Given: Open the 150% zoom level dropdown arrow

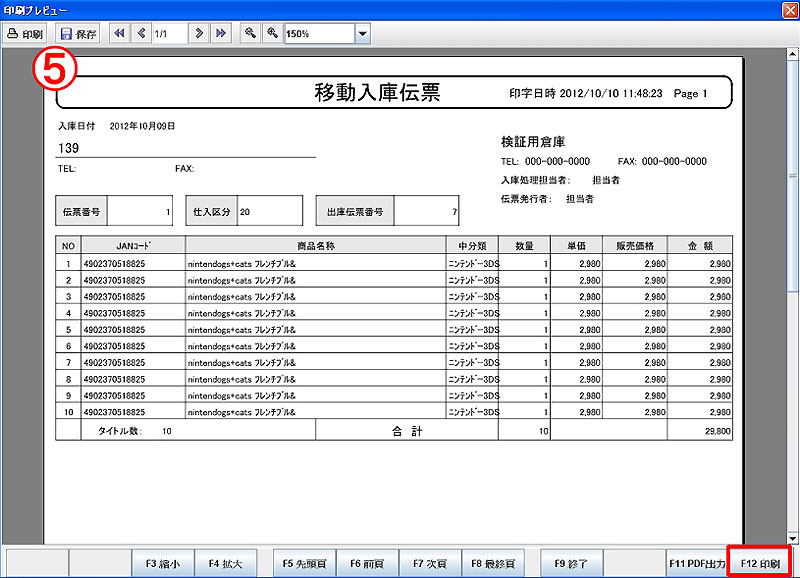Looking at the screenshot, I should coord(362,33).
